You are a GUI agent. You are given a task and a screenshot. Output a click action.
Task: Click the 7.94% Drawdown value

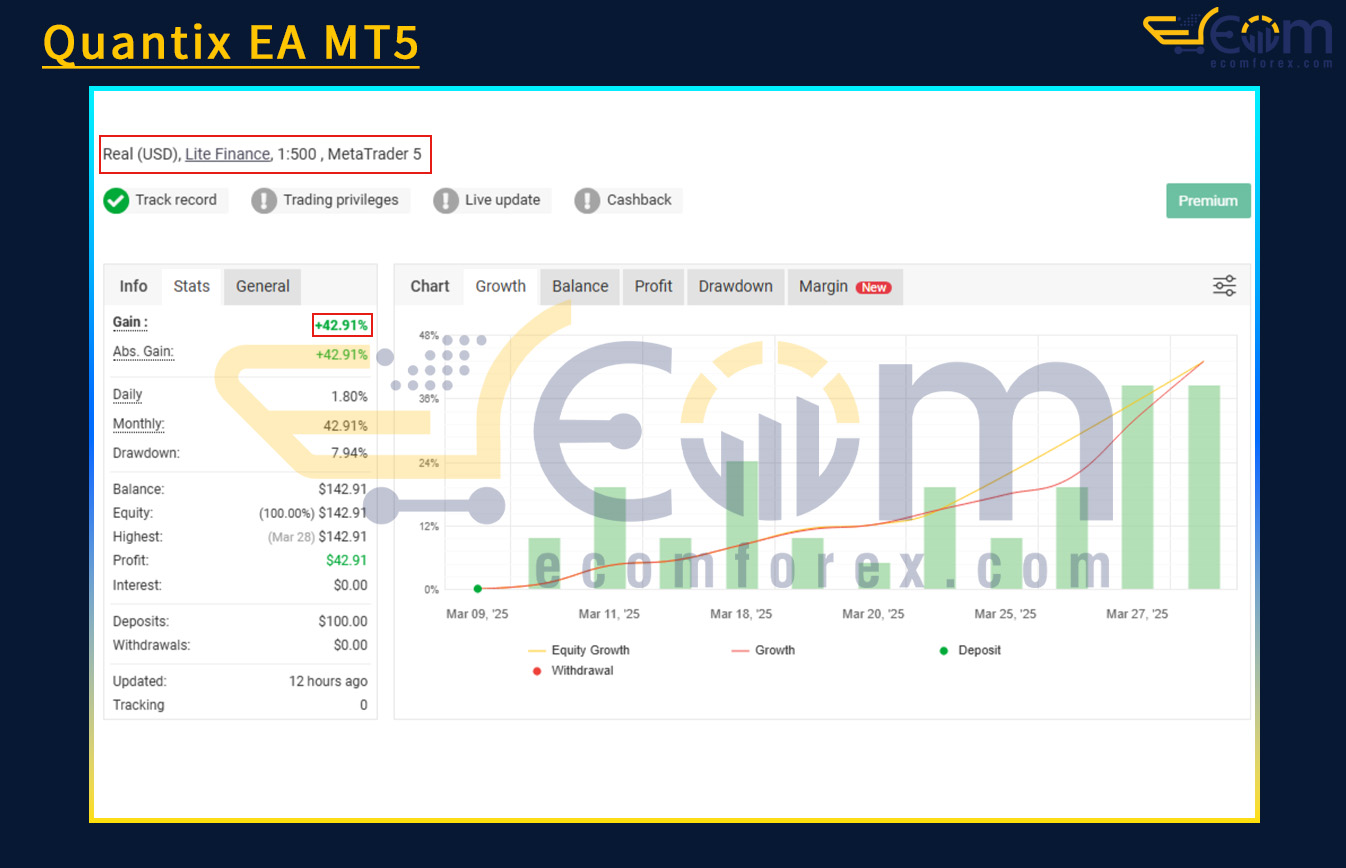(x=349, y=453)
